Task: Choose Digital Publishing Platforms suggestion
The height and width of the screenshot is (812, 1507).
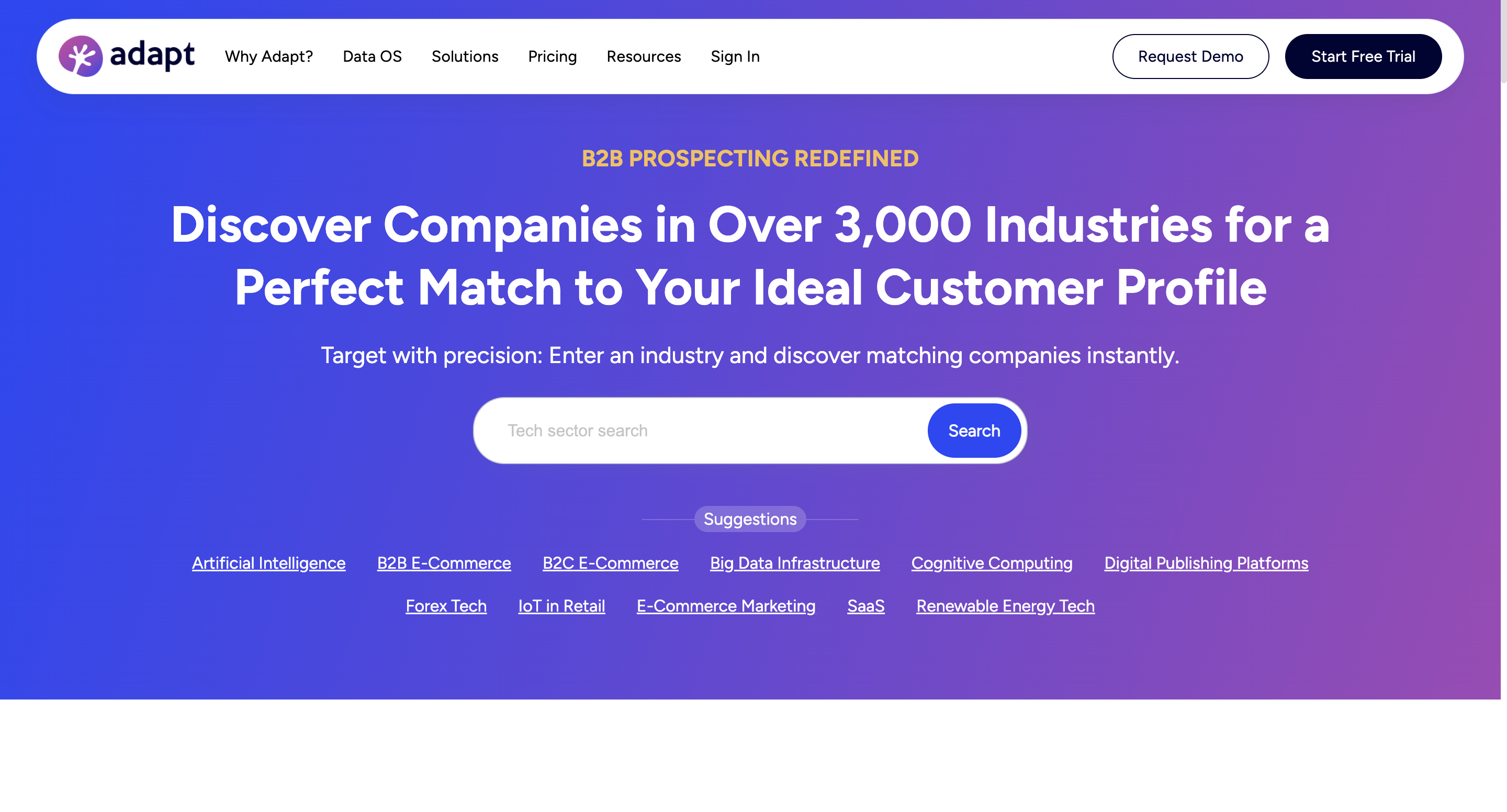Action: pos(1206,563)
